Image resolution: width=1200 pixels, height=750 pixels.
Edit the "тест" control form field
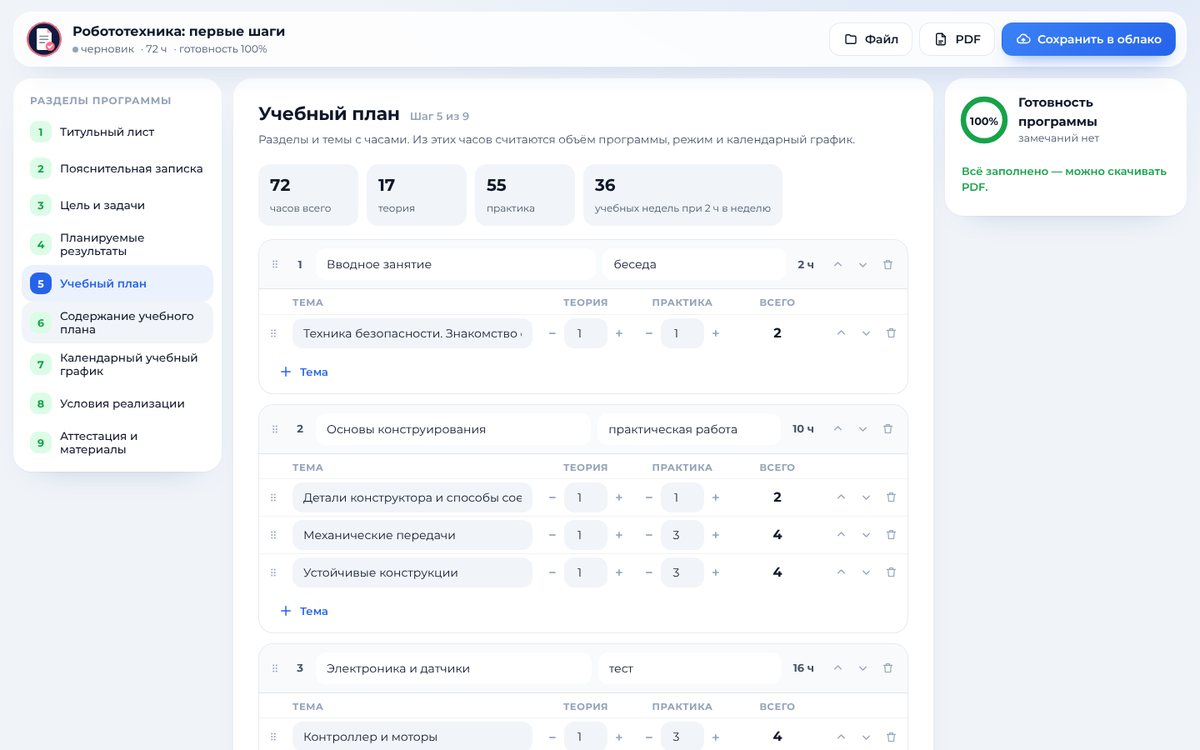pyautogui.click(x=689, y=668)
